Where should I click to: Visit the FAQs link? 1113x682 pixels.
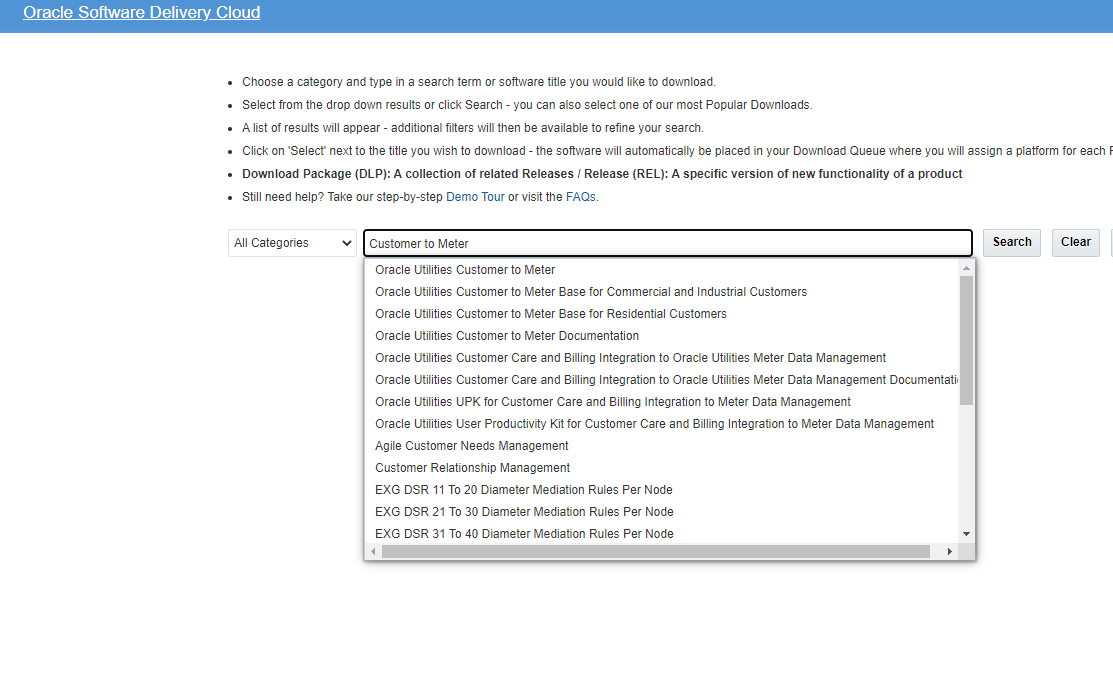(581, 197)
